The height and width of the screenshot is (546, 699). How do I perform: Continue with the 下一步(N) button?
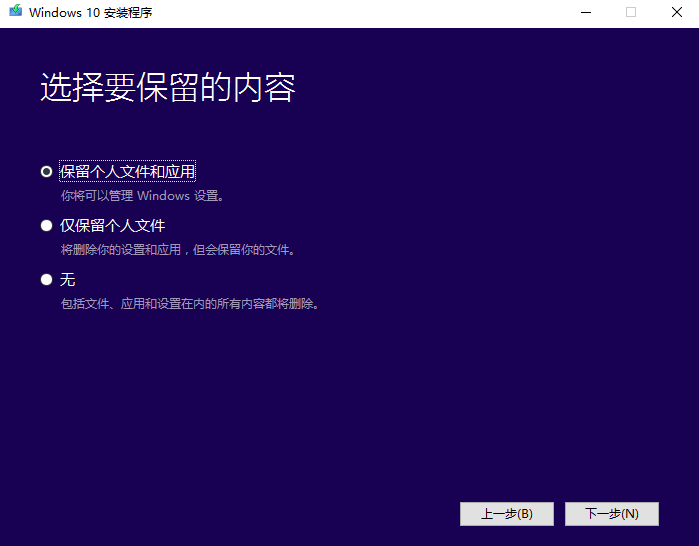(611, 514)
